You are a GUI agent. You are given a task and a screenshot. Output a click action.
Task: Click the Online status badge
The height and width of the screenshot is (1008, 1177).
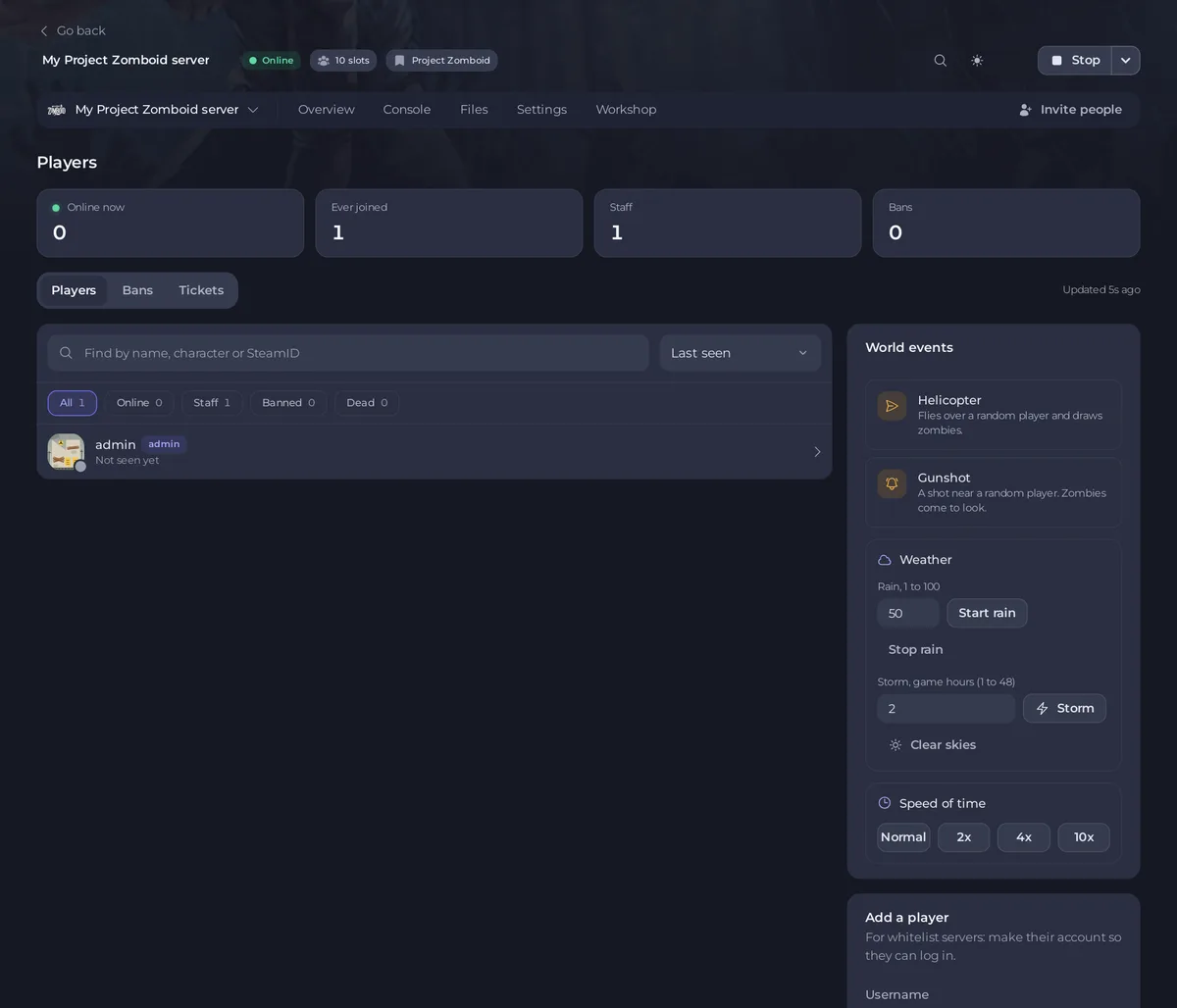[271, 61]
